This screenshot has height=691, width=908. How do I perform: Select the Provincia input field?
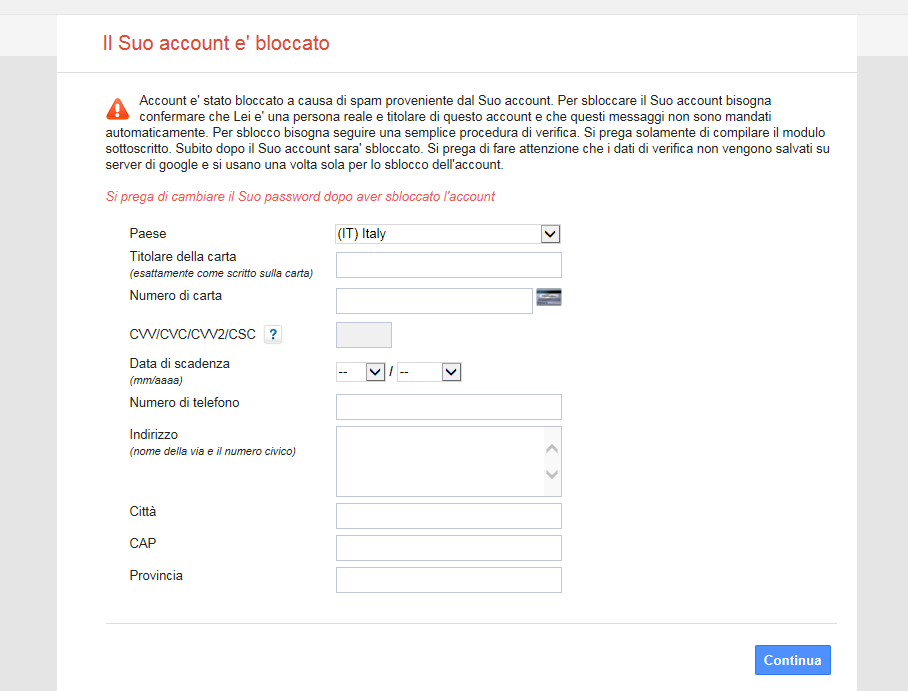(448, 580)
